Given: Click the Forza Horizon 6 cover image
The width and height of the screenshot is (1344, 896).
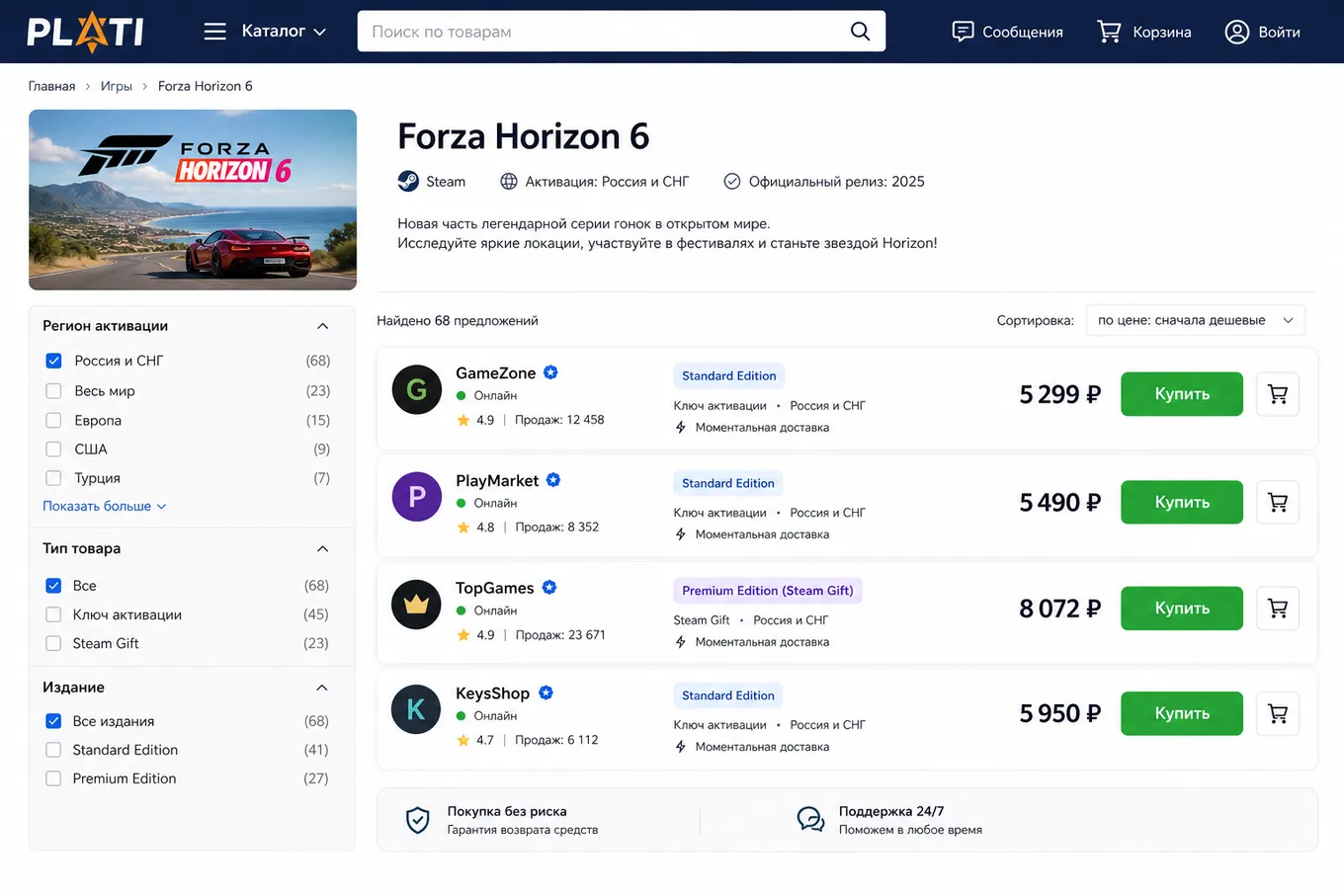Looking at the screenshot, I should (x=193, y=200).
